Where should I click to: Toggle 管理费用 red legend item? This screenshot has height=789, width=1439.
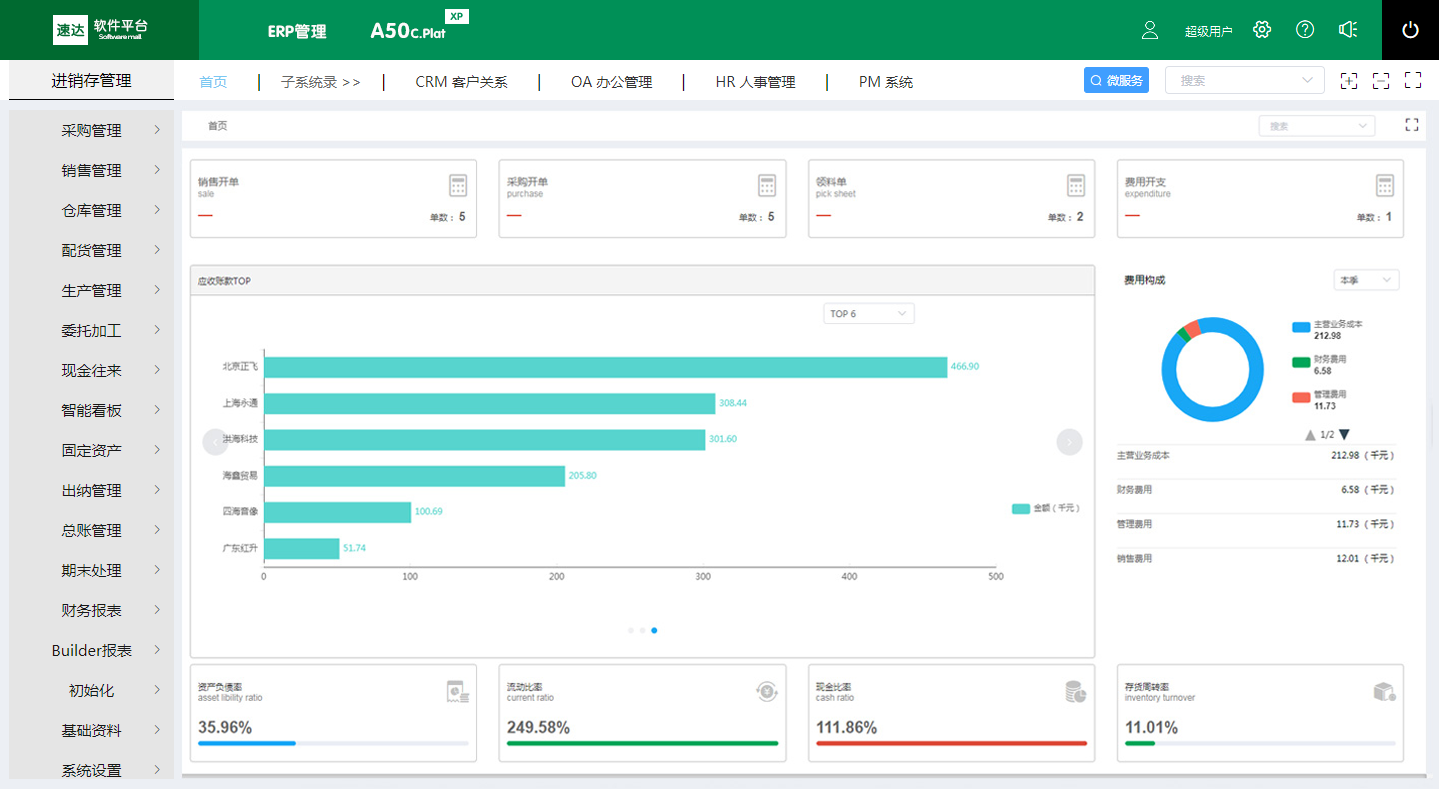pos(1301,397)
